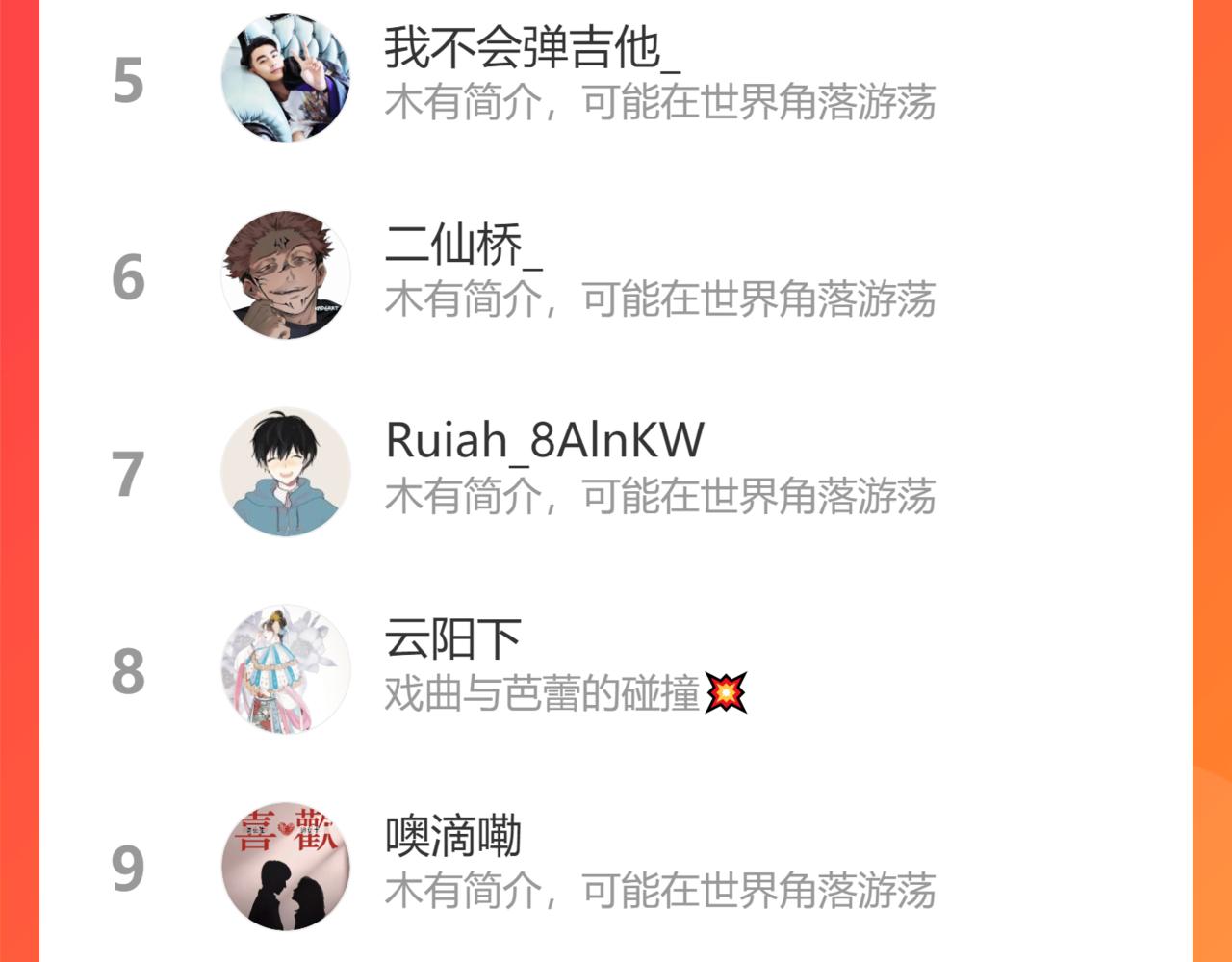Tap the username 二仙桥_
The width and height of the screenshot is (1232, 962).
463,244
